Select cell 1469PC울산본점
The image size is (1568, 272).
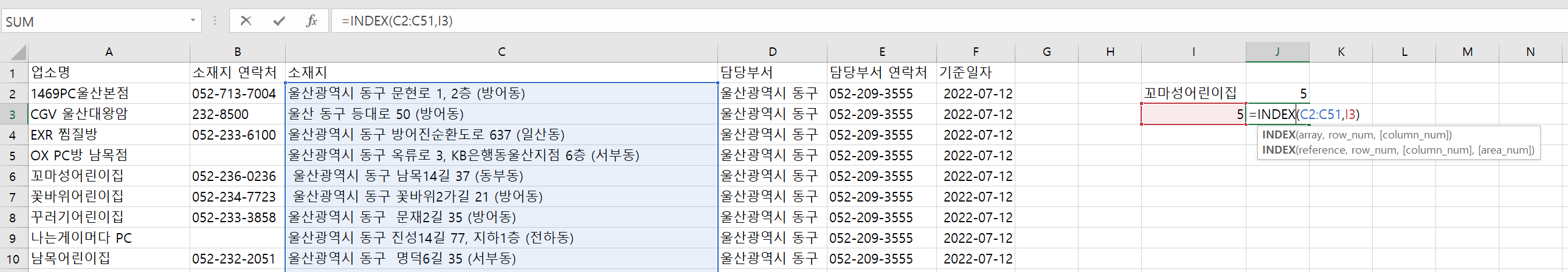tap(109, 93)
